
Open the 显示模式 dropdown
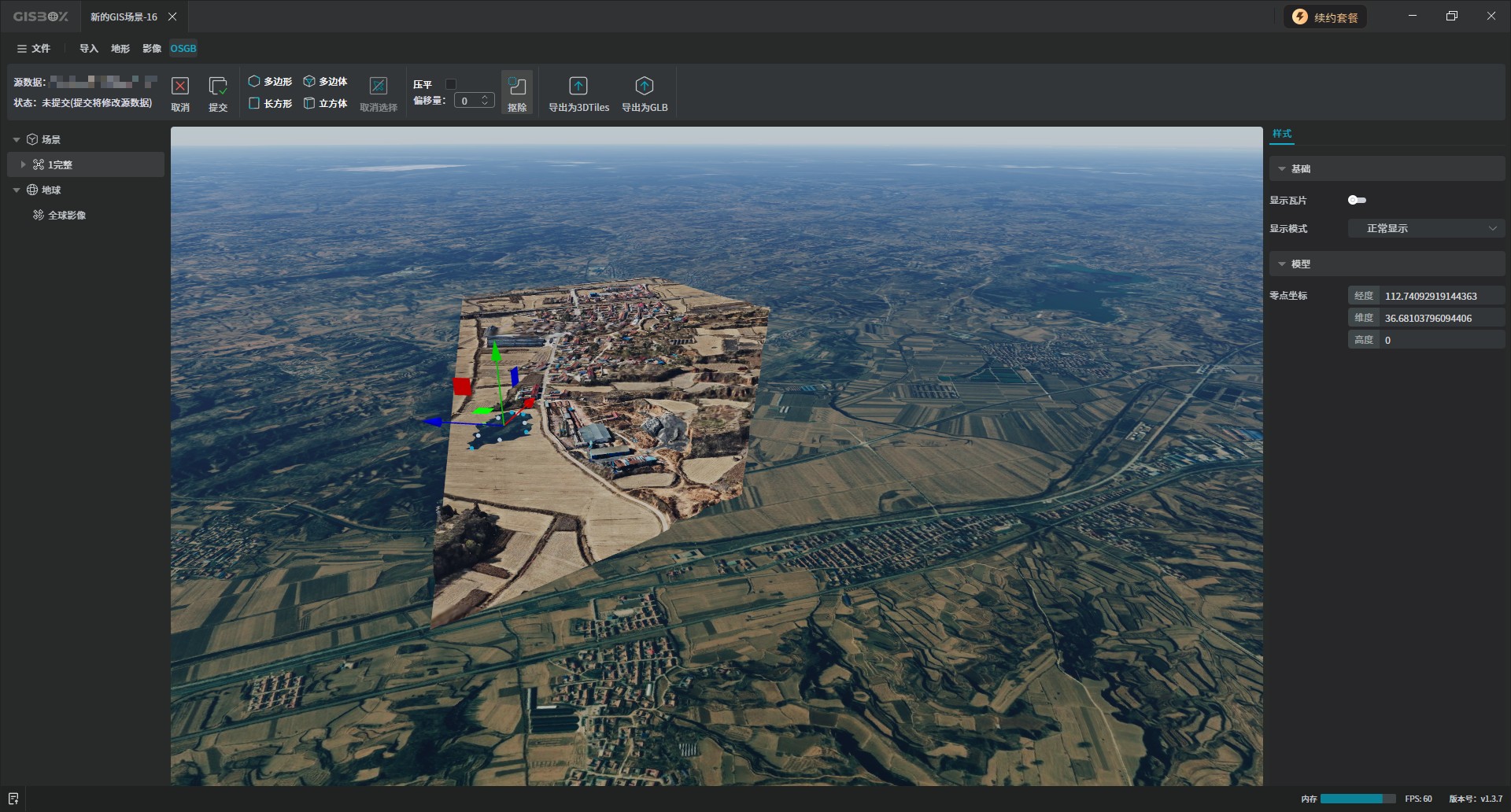coord(1425,229)
